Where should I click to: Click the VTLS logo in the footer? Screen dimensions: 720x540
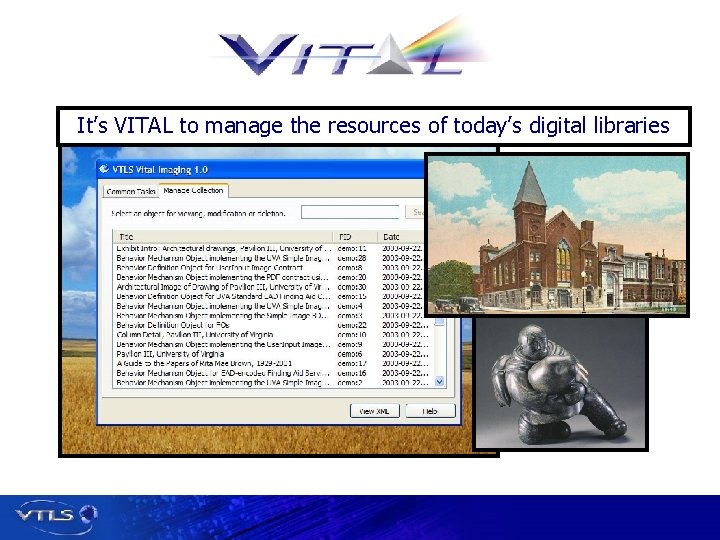coord(56,516)
